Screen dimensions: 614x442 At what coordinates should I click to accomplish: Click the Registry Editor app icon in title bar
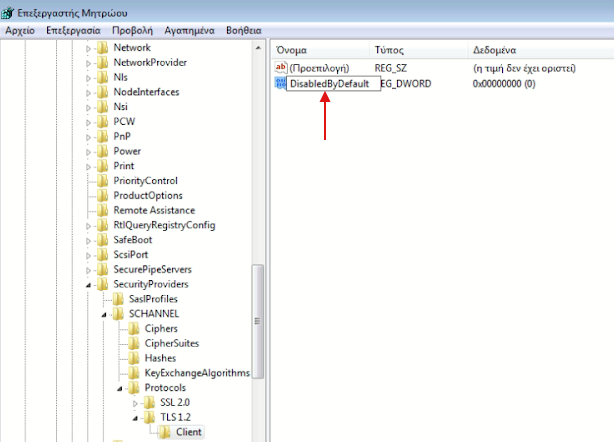click(x=9, y=10)
